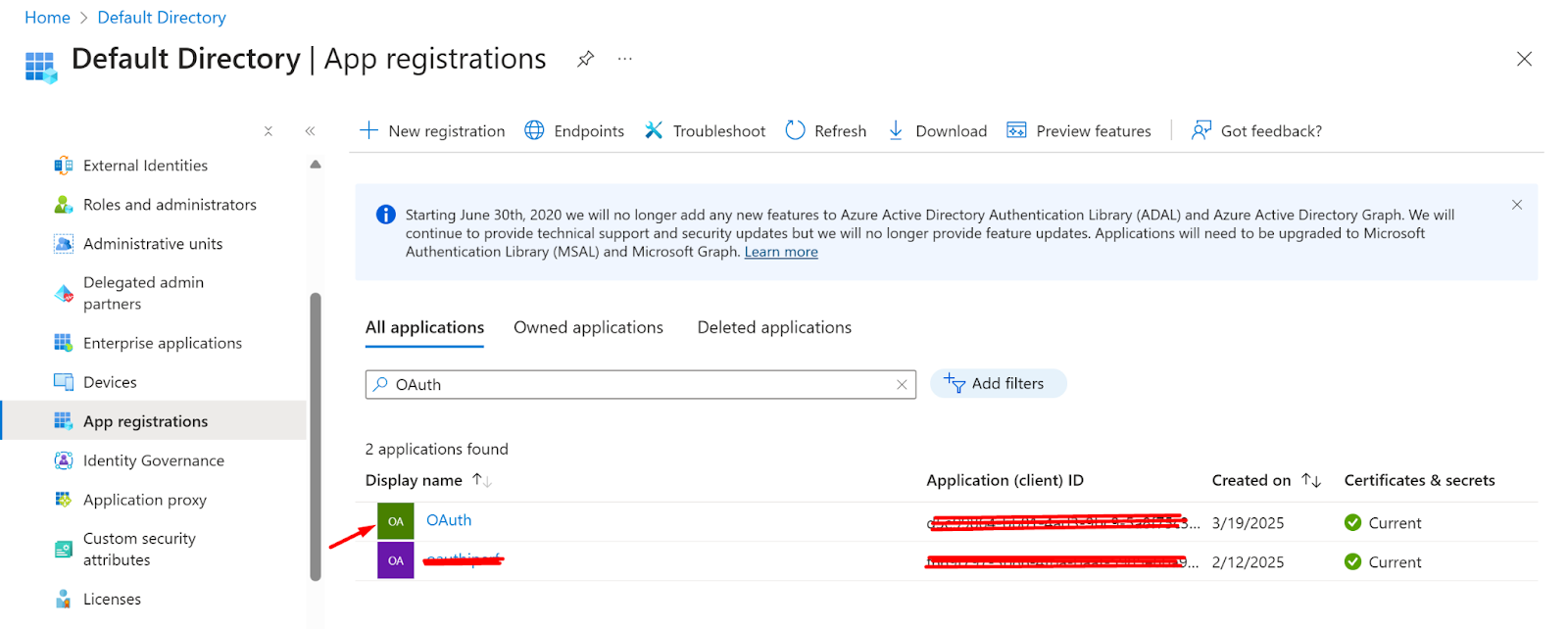1568x629 pixels.
Task: Click the Roles and administrators icon
Action: click(64, 205)
